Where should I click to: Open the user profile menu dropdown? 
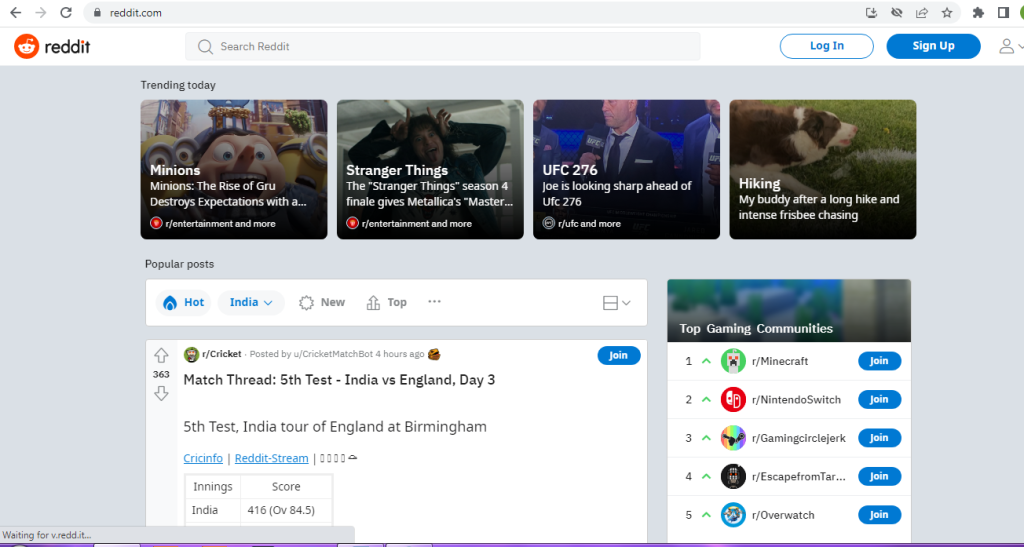[x=1011, y=46]
